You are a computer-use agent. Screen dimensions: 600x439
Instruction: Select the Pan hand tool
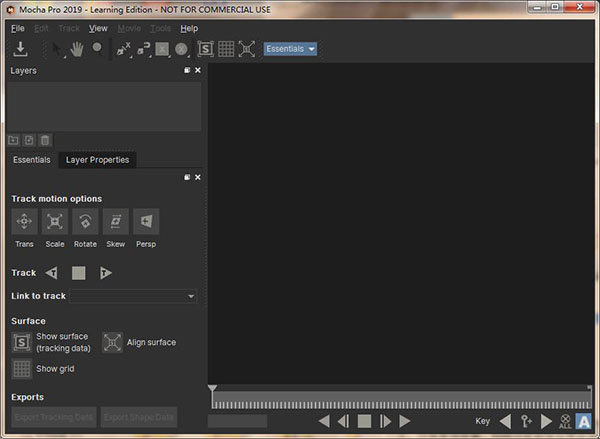77,49
